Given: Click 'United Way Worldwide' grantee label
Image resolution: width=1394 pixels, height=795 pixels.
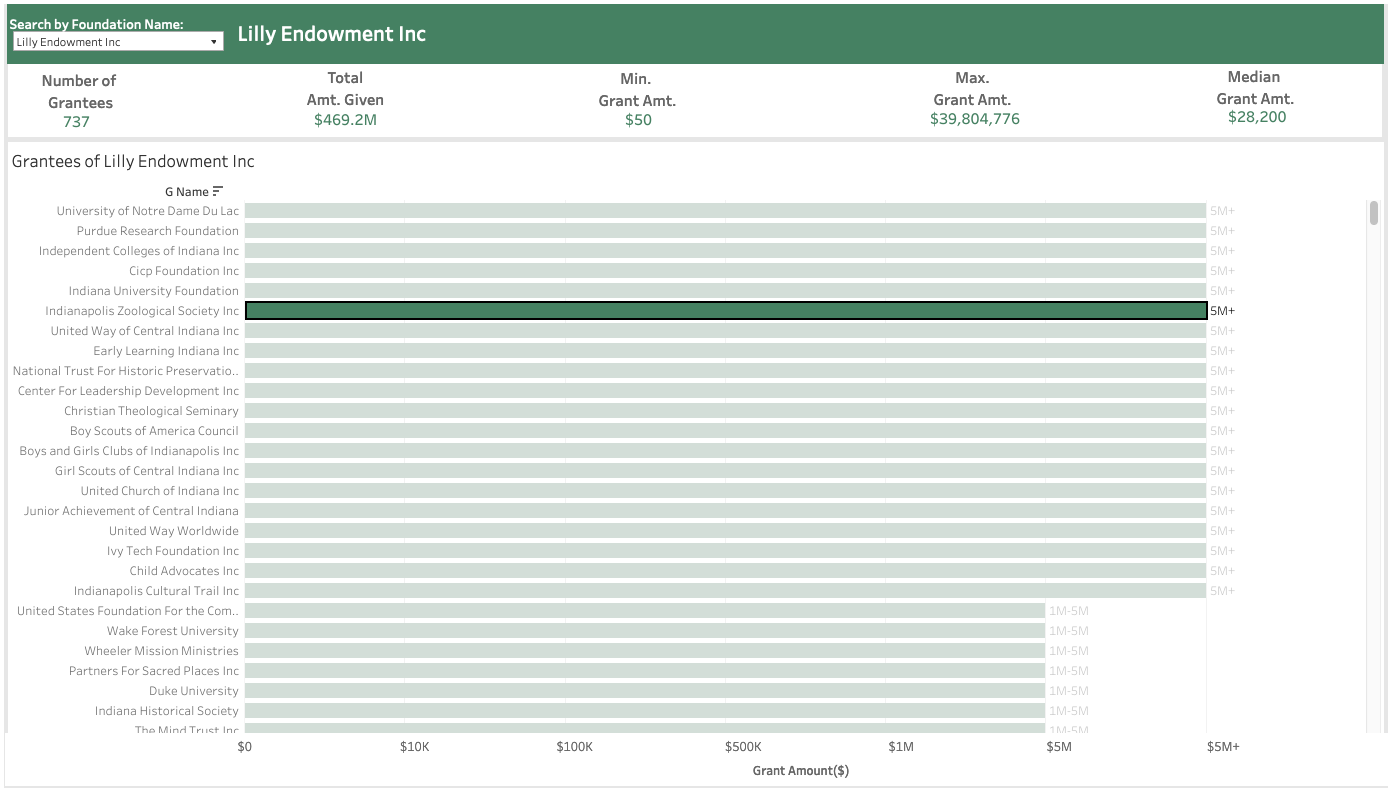Looking at the screenshot, I should (174, 531).
